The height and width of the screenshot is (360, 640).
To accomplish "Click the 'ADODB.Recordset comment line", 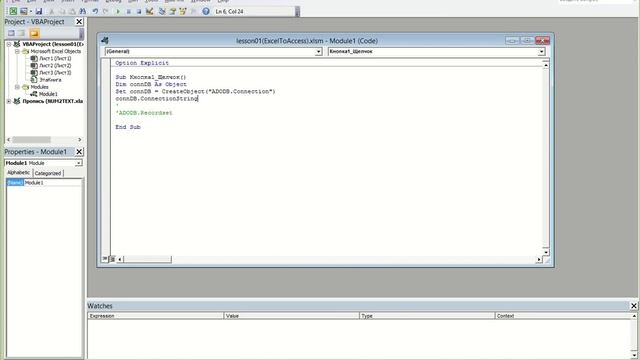I will click(144, 113).
